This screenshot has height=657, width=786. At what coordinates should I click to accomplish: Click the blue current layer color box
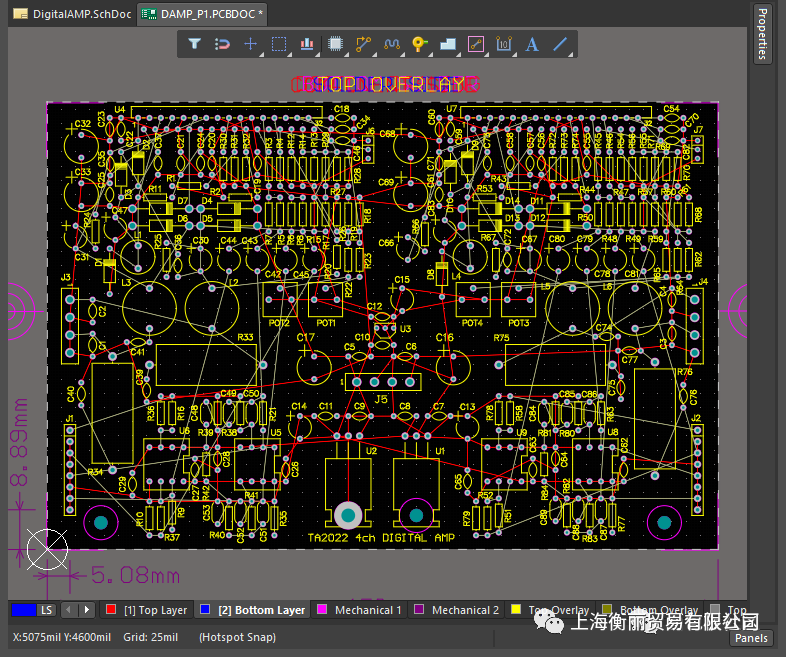coord(24,610)
